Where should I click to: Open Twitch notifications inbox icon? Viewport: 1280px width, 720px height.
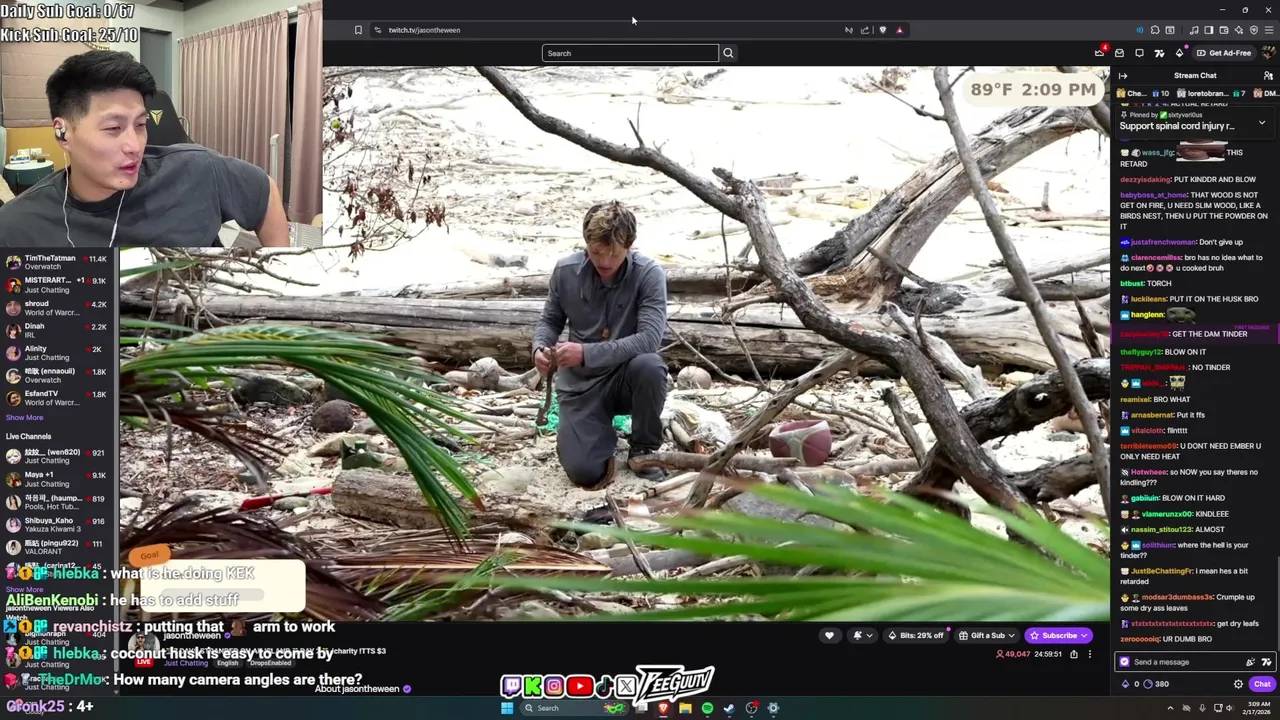[1119, 53]
